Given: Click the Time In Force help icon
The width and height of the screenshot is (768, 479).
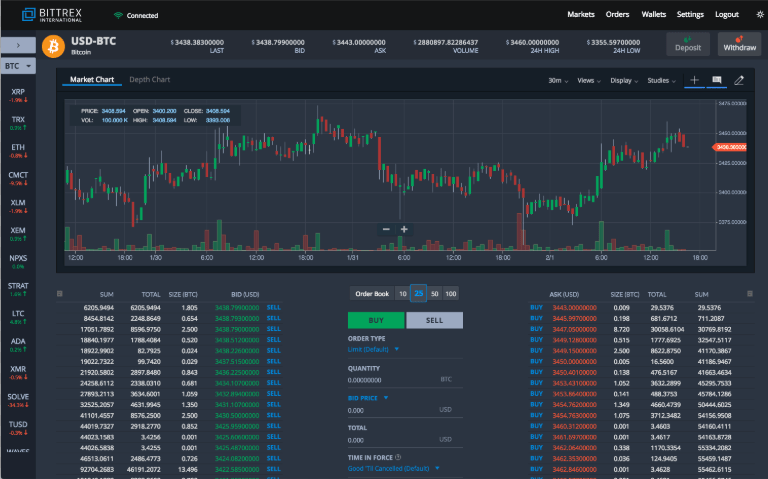Looking at the screenshot, I should coord(398,457).
